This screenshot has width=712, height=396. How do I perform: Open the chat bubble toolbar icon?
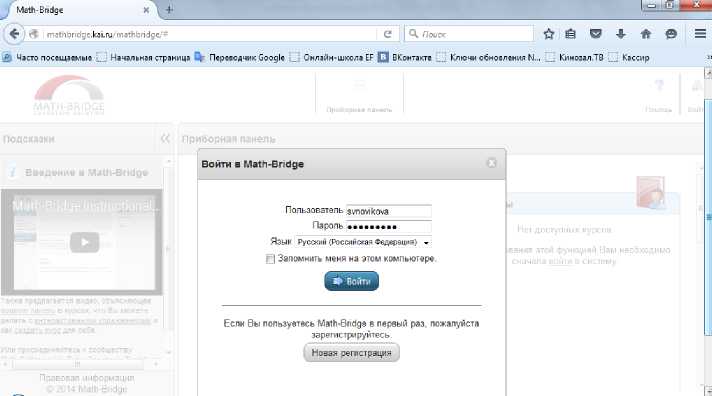pos(671,34)
